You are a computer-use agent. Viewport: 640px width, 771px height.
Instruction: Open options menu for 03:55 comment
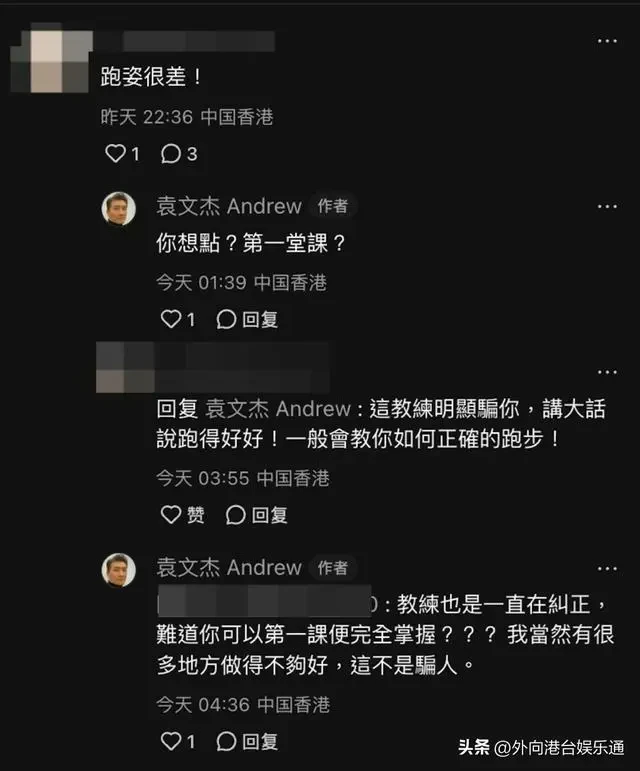[607, 372]
